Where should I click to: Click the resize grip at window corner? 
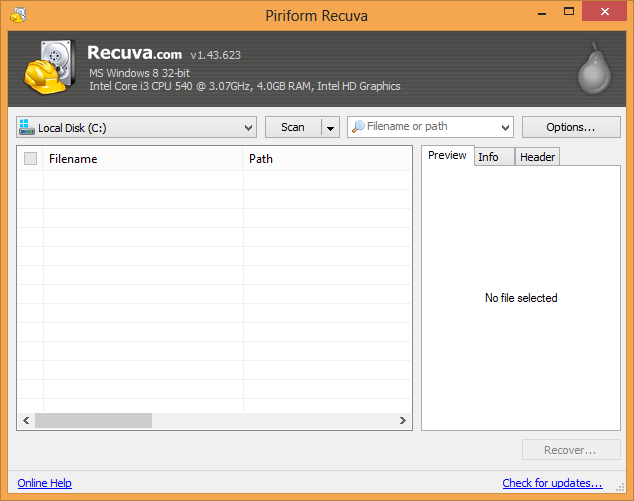(620, 487)
